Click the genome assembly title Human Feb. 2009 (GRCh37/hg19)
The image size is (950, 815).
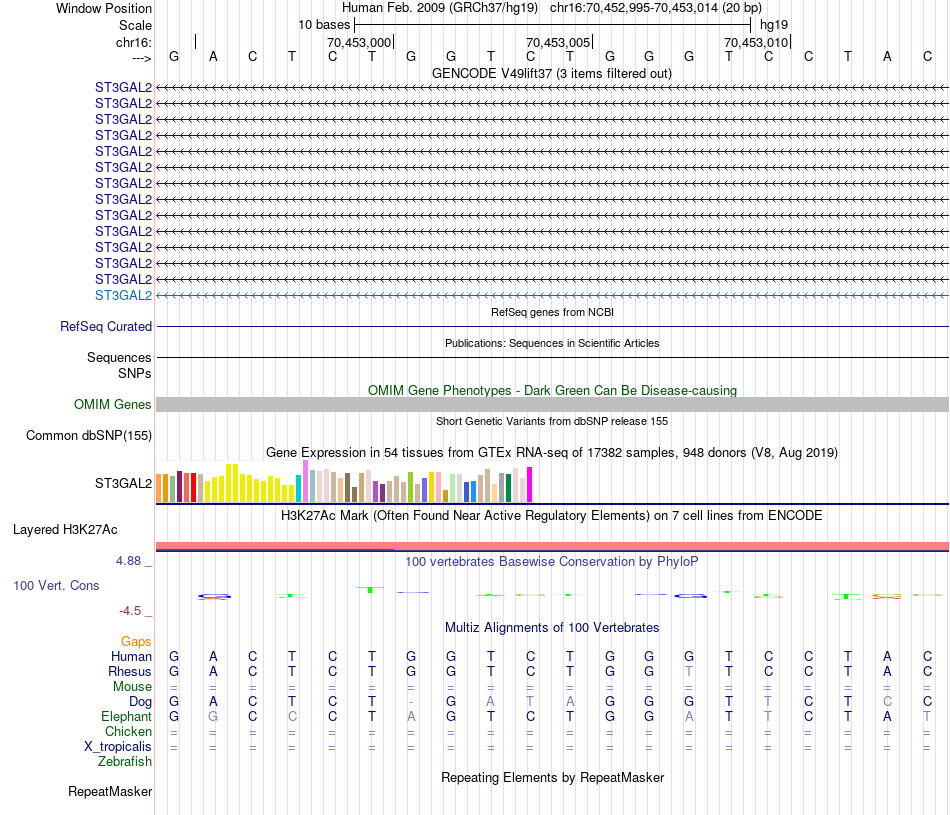[x=440, y=8]
